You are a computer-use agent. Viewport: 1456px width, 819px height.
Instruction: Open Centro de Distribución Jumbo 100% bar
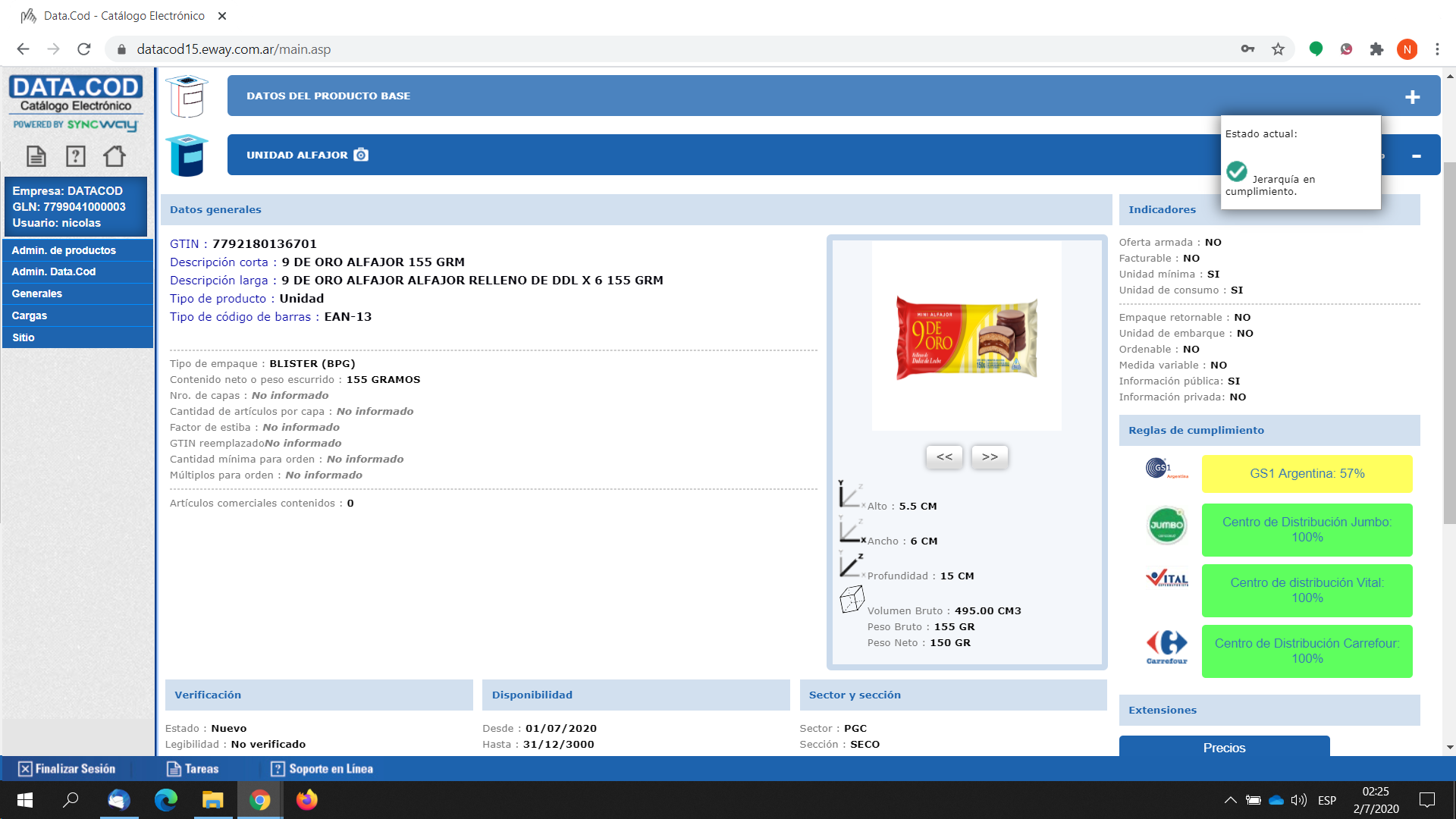[1307, 529]
